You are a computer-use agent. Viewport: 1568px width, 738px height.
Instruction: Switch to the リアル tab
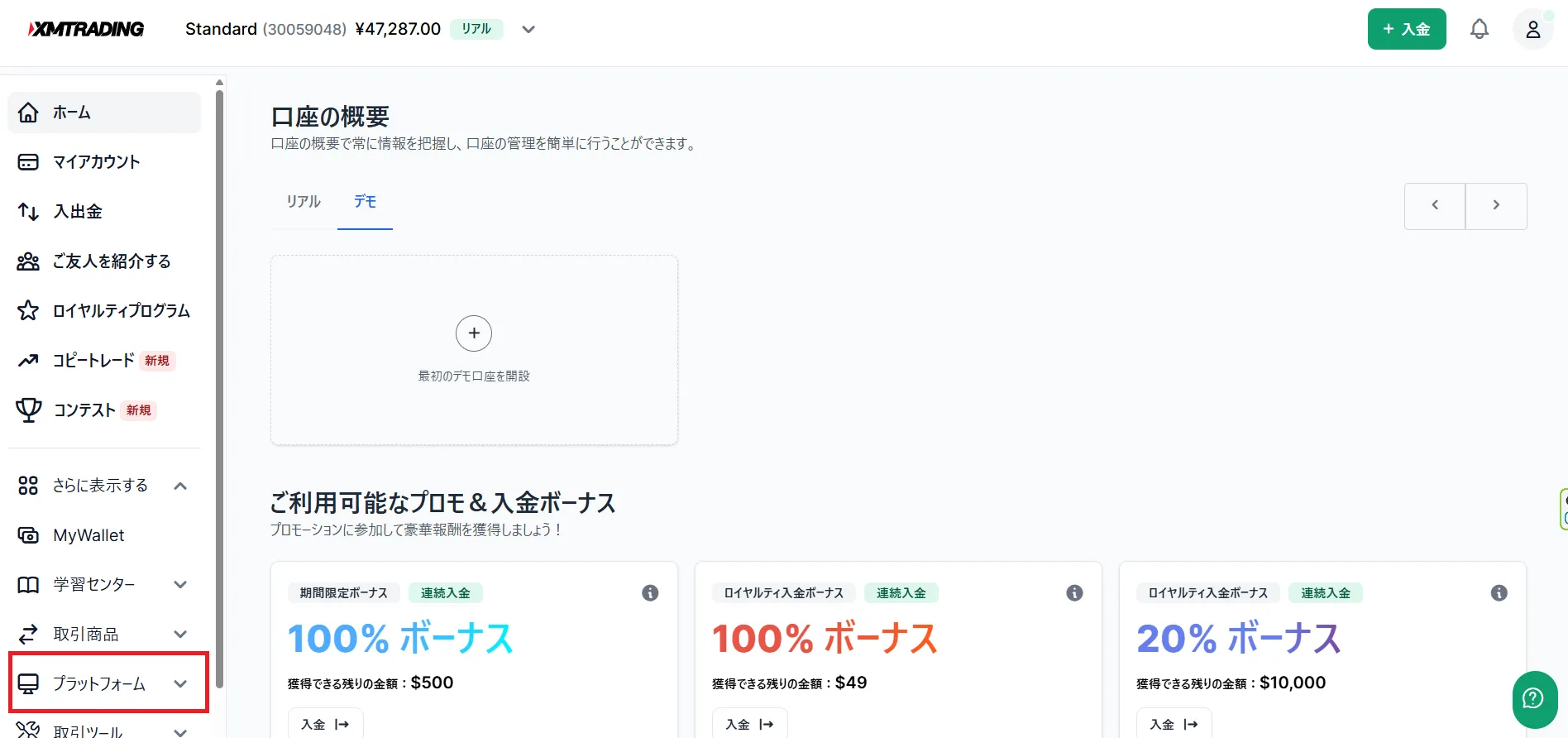tap(304, 202)
